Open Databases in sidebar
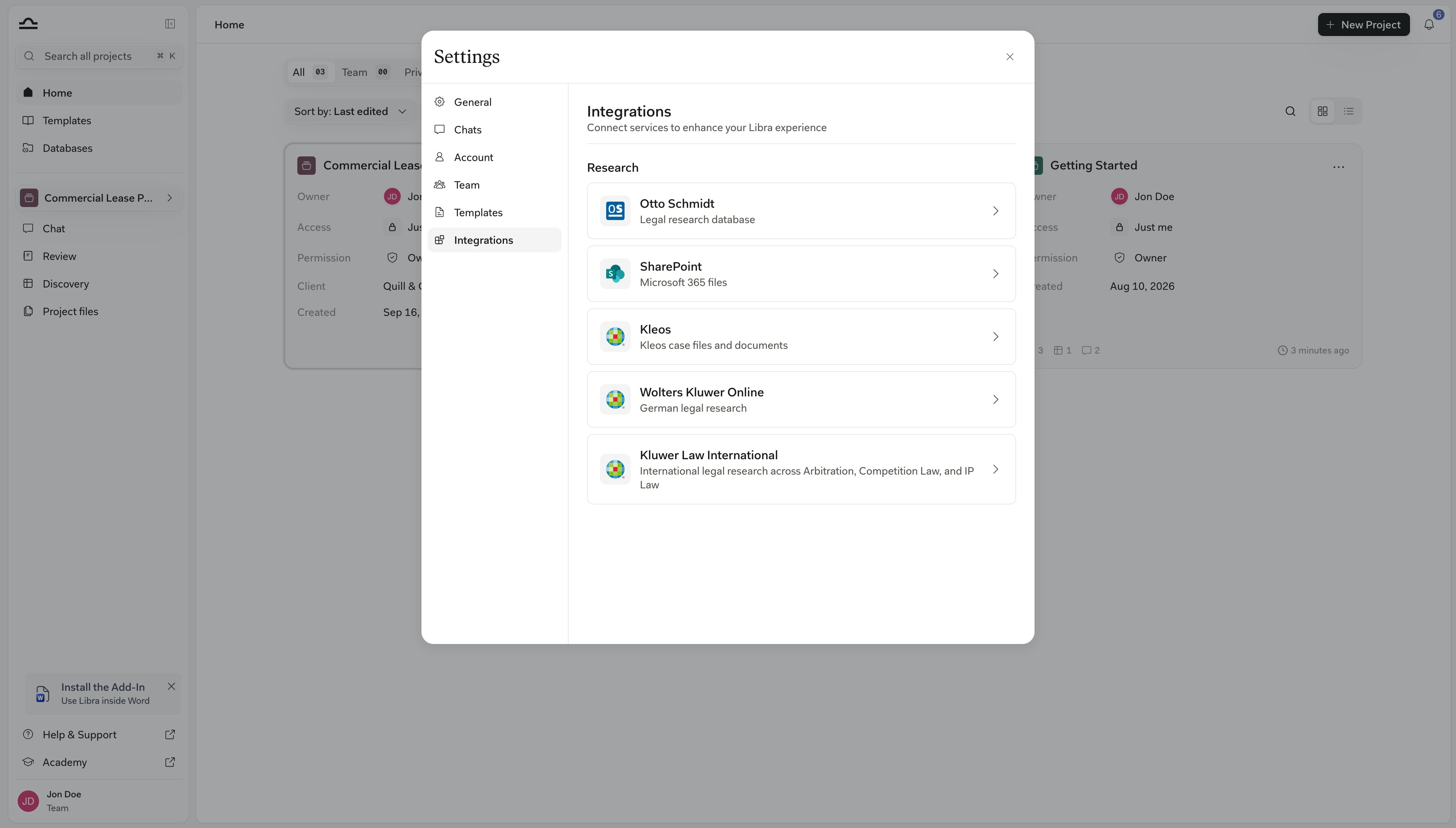 click(x=100, y=148)
